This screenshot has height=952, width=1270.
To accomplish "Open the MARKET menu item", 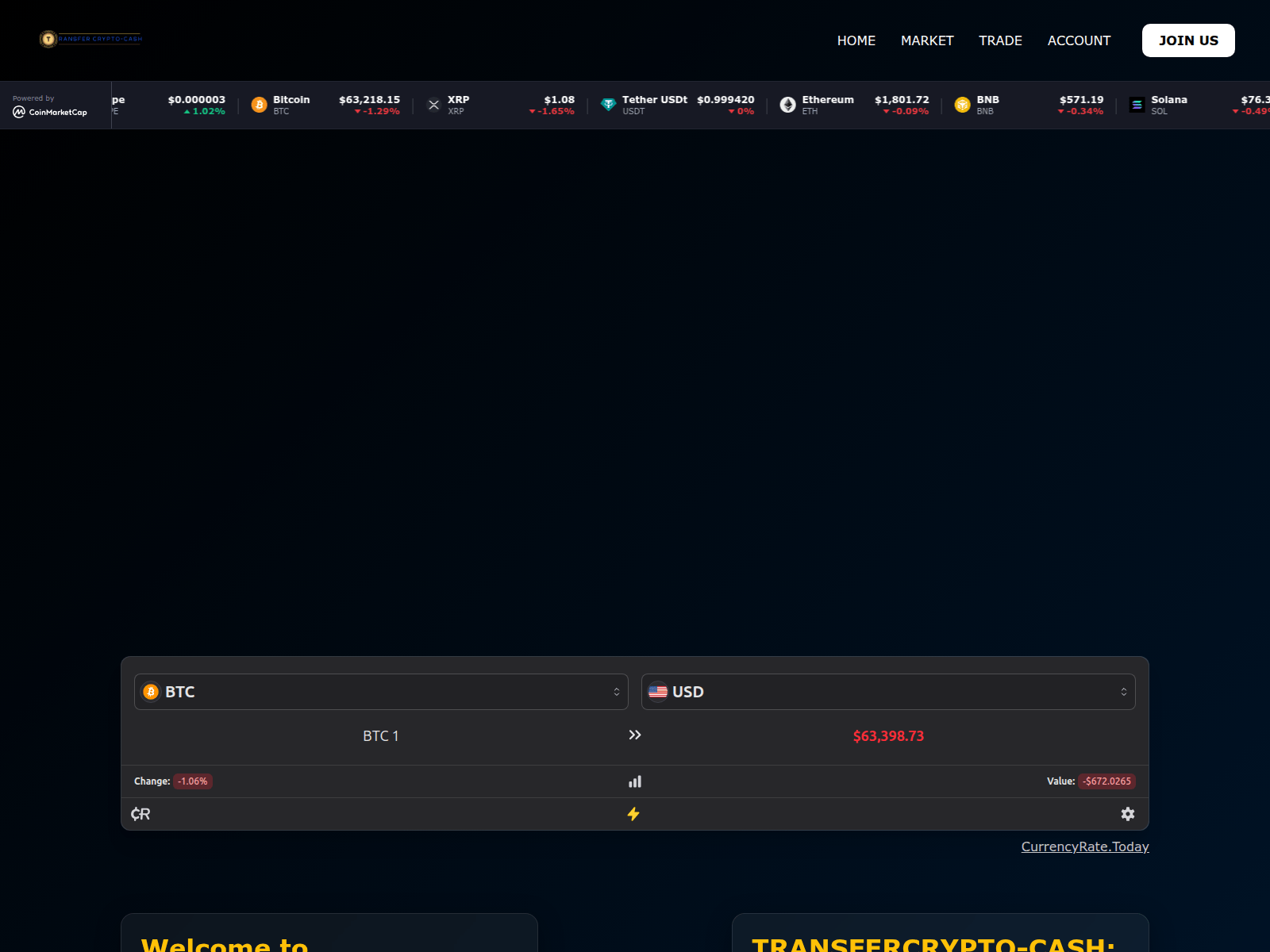I will click(927, 40).
